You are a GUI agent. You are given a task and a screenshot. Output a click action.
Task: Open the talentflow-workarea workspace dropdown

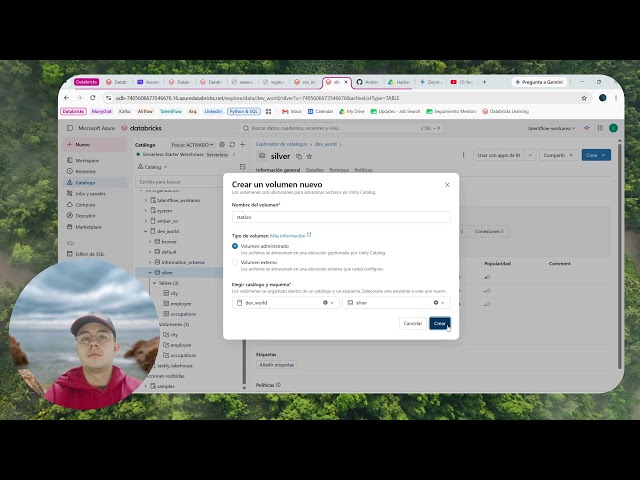pyautogui.click(x=551, y=128)
